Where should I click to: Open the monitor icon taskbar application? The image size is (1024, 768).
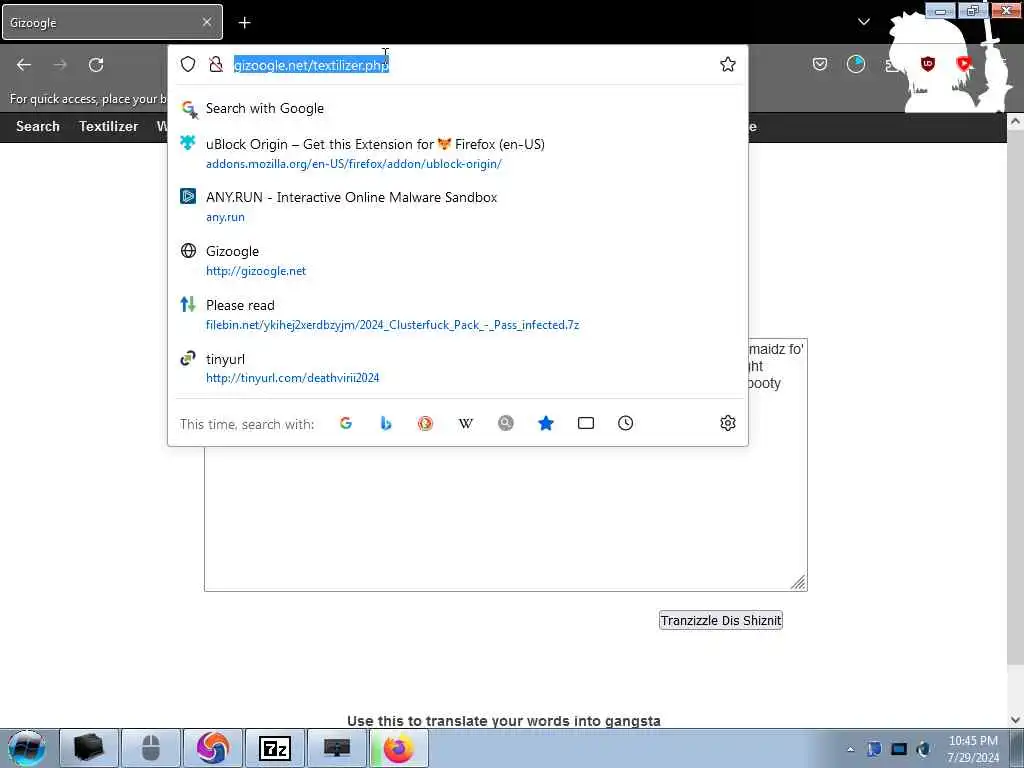[337, 748]
